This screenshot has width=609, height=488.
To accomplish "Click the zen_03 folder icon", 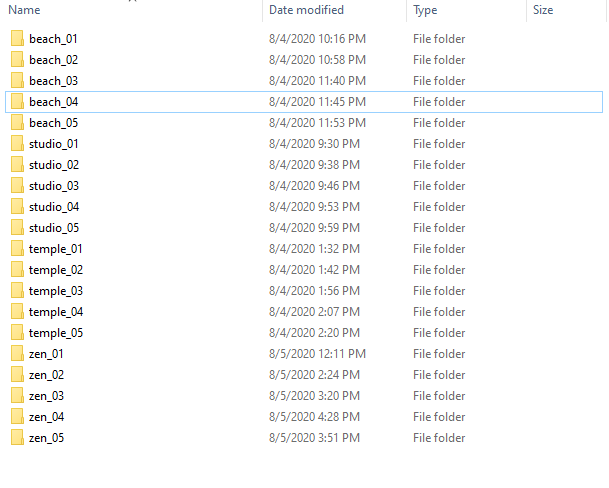I will coord(17,395).
